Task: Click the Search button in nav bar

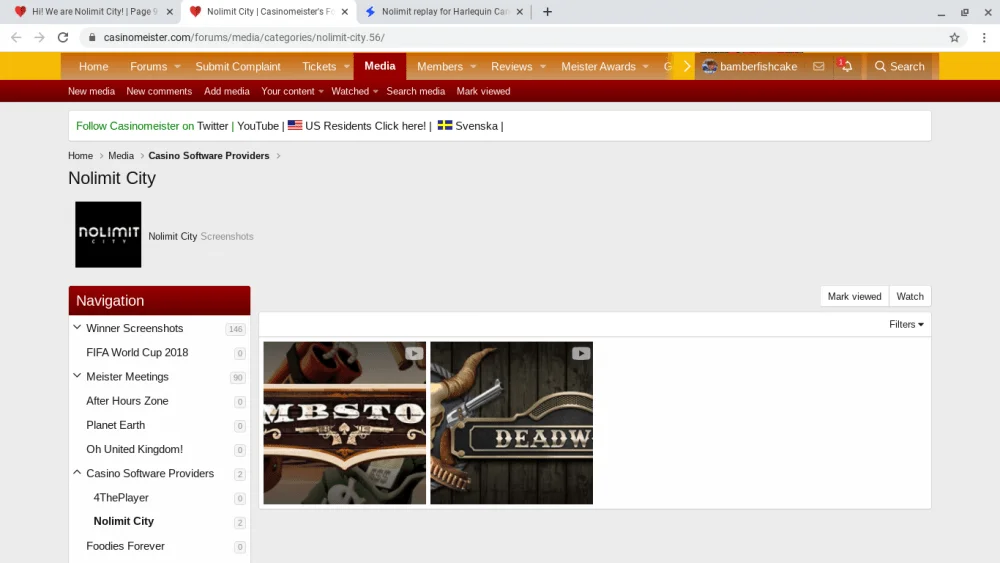Action: pyautogui.click(x=899, y=66)
